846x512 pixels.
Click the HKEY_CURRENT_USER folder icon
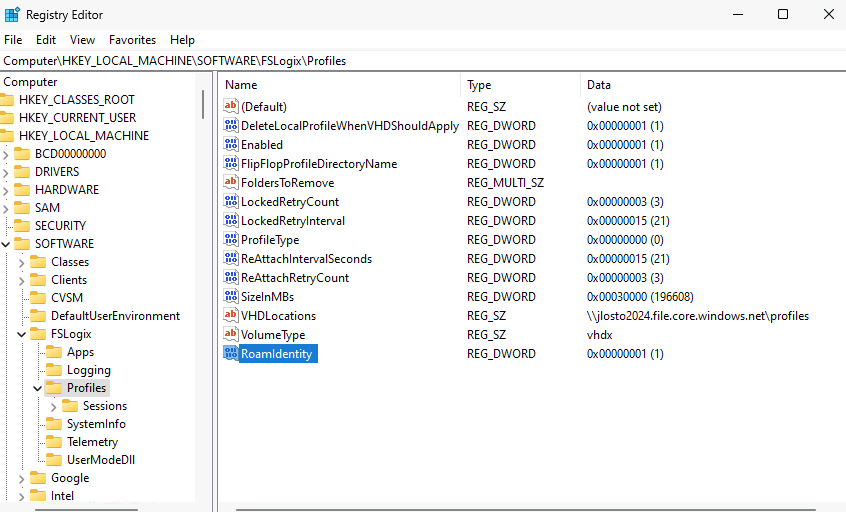pos(6,118)
